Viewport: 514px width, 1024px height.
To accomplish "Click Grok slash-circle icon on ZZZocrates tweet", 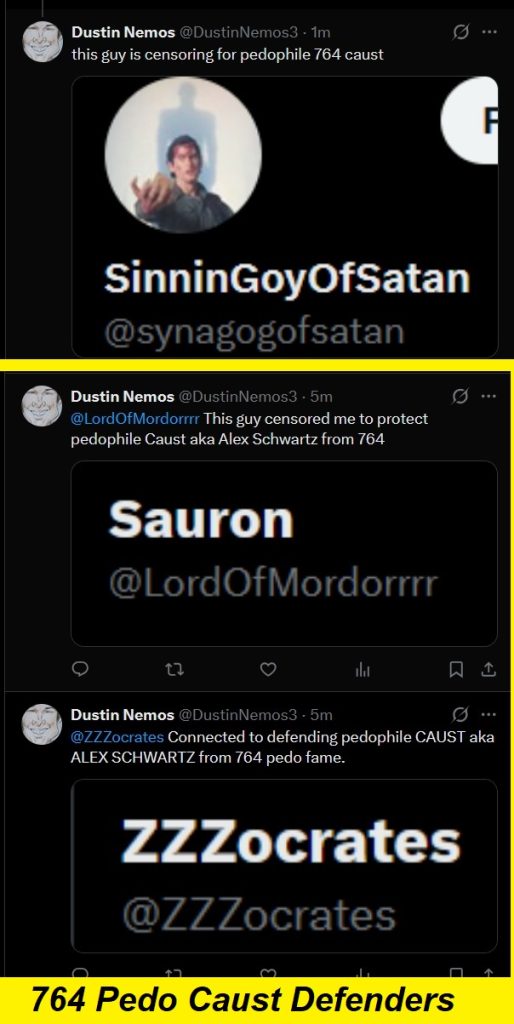I will pyautogui.click(x=460, y=714).
